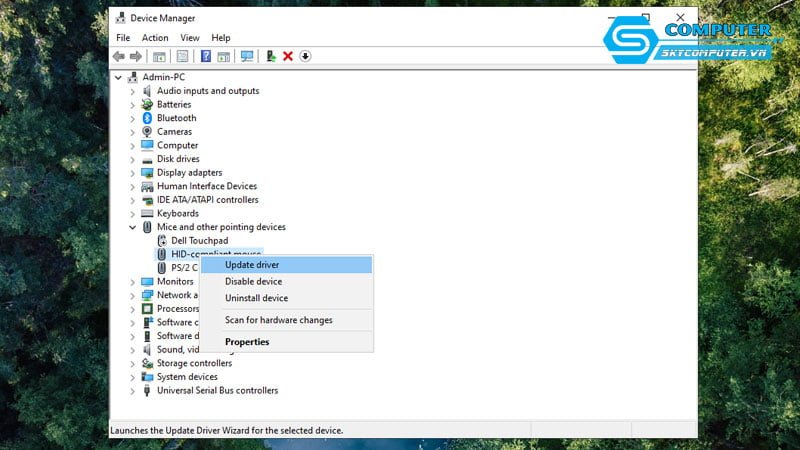This screenshot has width=800, height=450.
Task: Expand the Monitors chevron
Action: tap(133, 282)
